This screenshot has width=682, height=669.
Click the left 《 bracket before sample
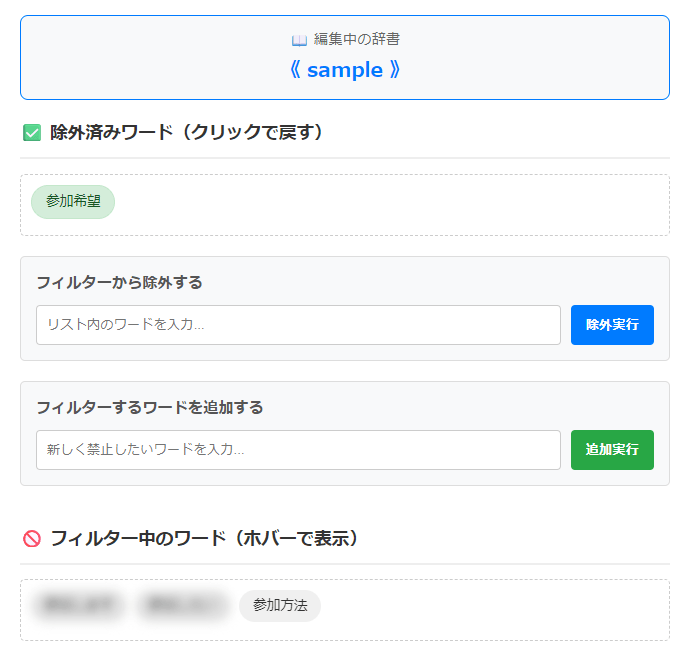(294, 70)
